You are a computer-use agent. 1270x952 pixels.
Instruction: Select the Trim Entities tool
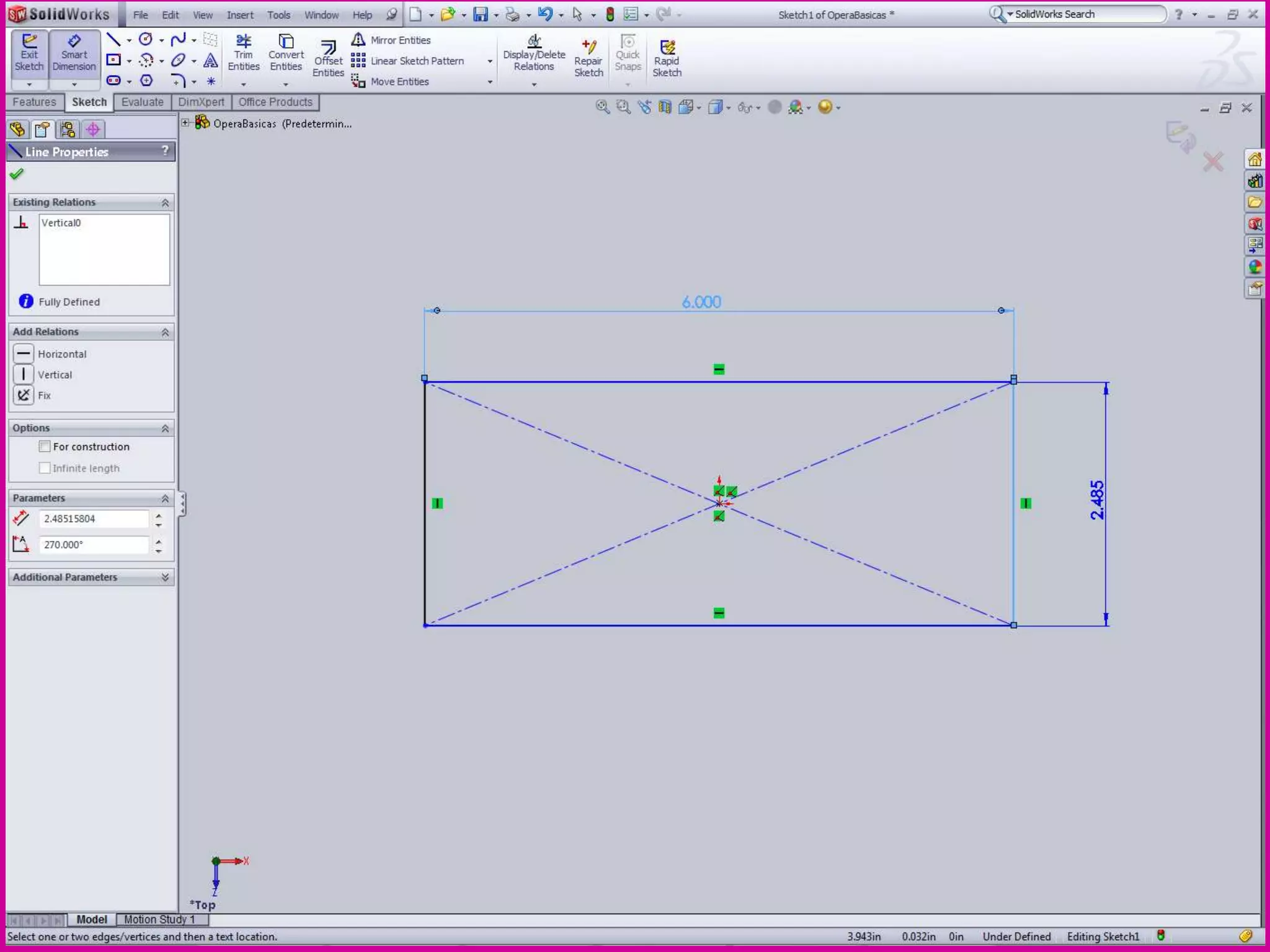pos(243,53)
